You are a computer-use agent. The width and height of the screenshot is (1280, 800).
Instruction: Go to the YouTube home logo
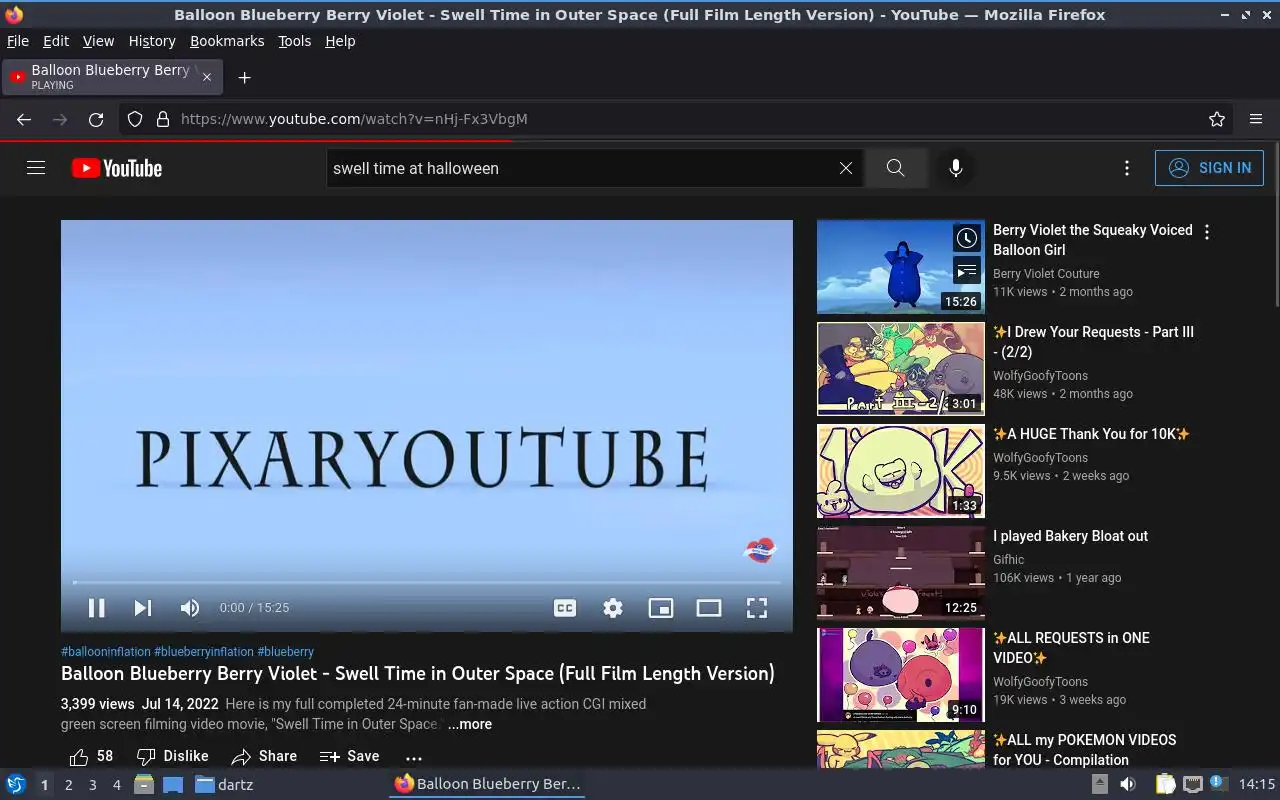point(117,168)
